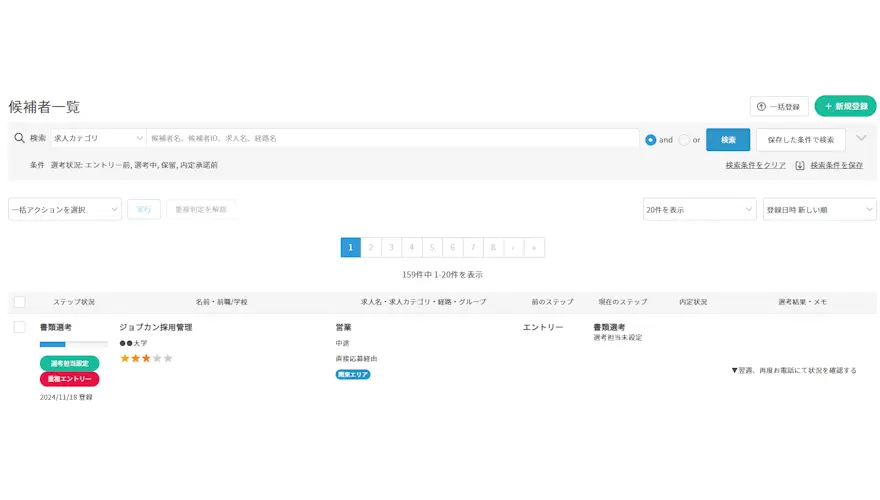Click the candidate name search field
880x500 pixels.
393,138
